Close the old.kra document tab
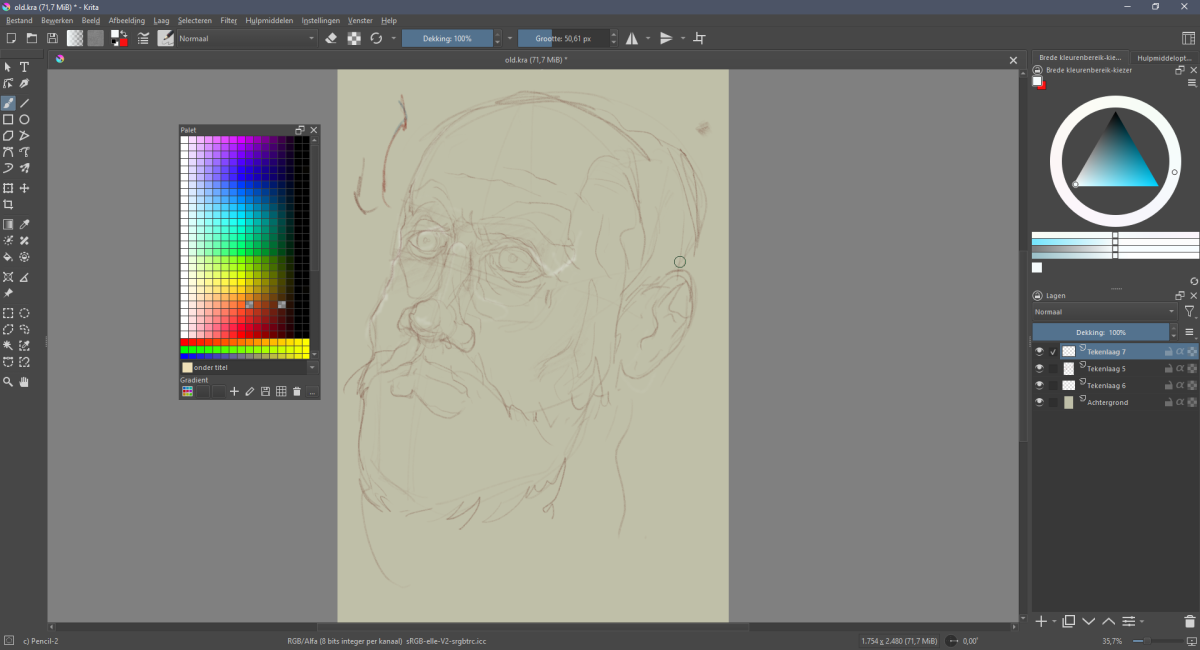The height and width of the screenshot is (650, 1200). [1013, 60]
